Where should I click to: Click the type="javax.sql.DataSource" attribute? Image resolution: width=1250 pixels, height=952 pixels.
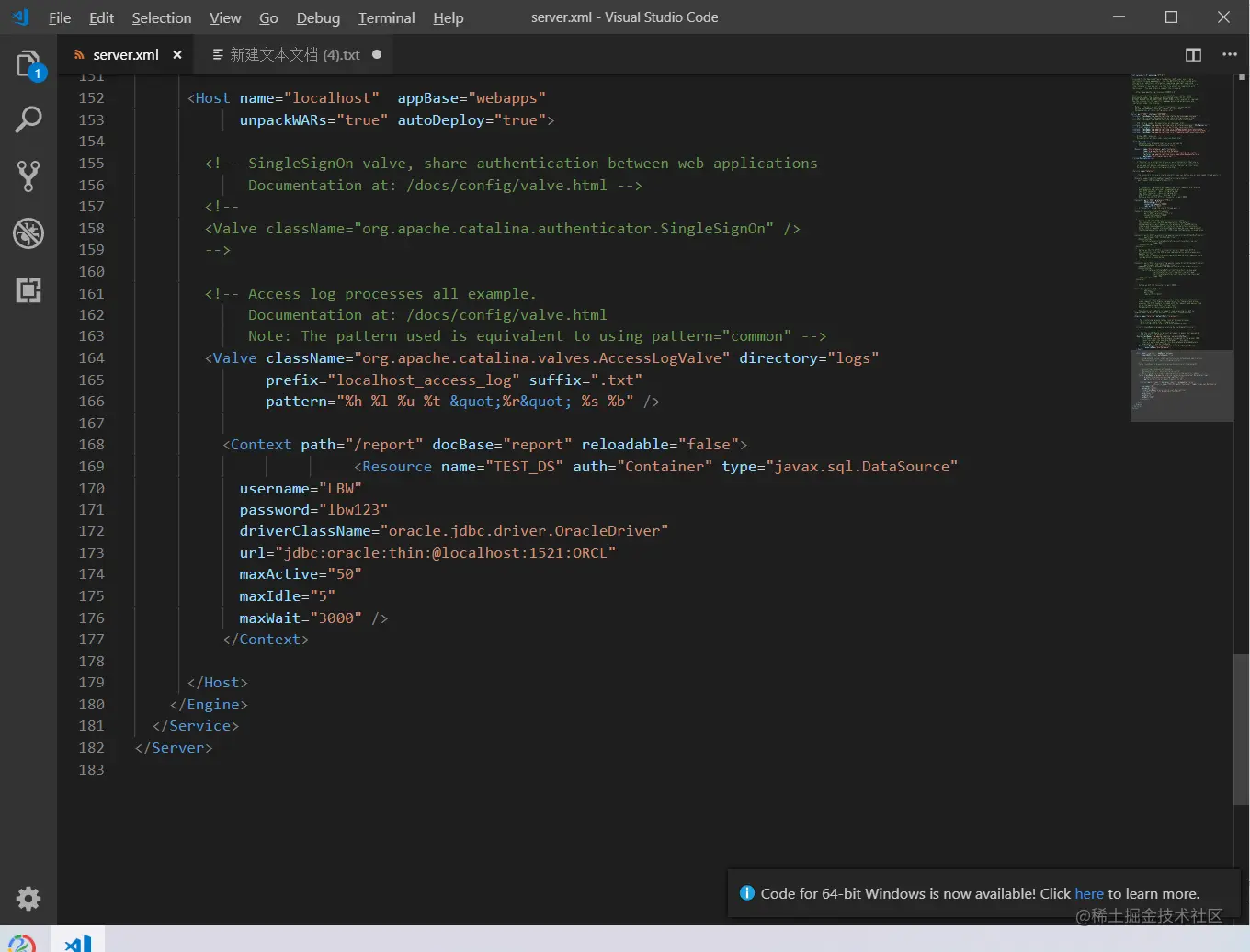click(x=840, y=467)
